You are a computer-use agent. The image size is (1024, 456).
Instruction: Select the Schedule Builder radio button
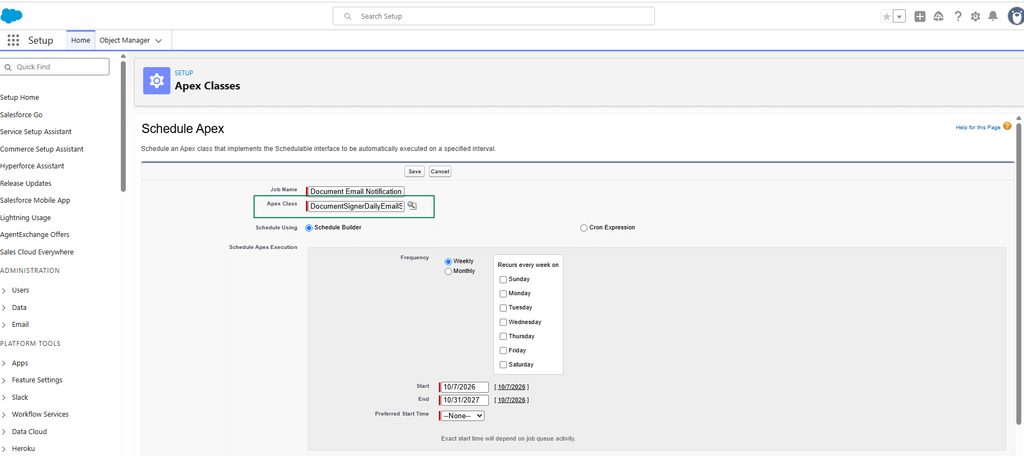point(310,228)
